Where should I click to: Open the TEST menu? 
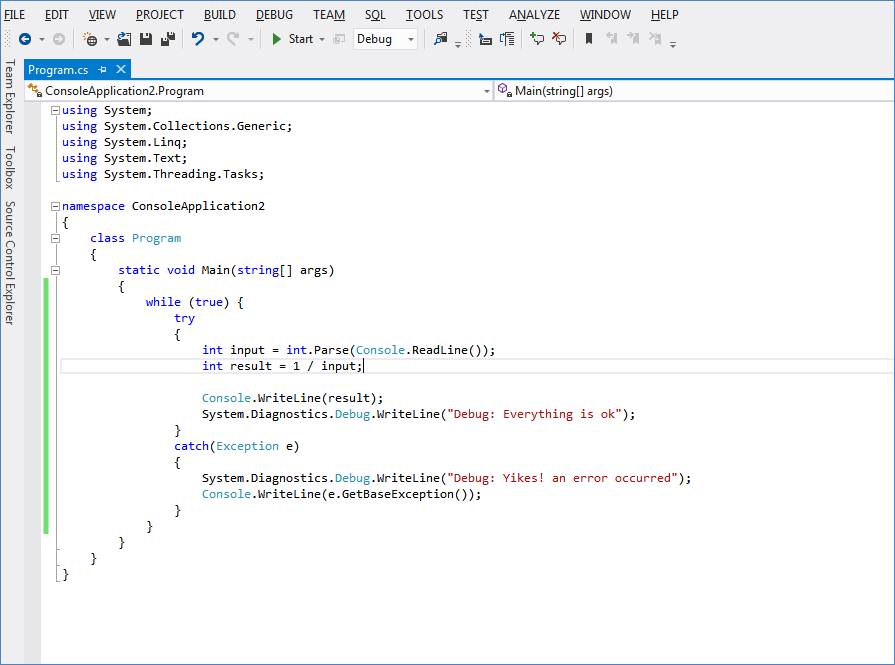pyautogui.click(x=475, y=15)
